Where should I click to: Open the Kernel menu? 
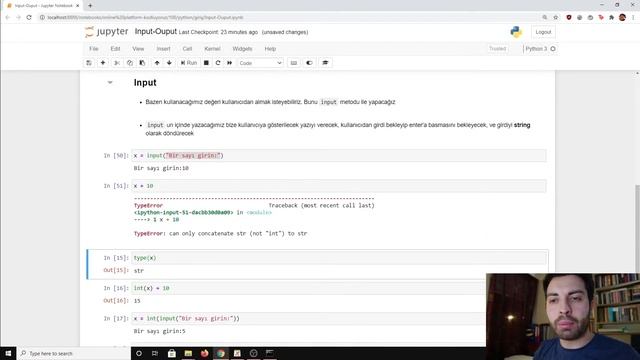pyautogui.click(x=212, y=49)
